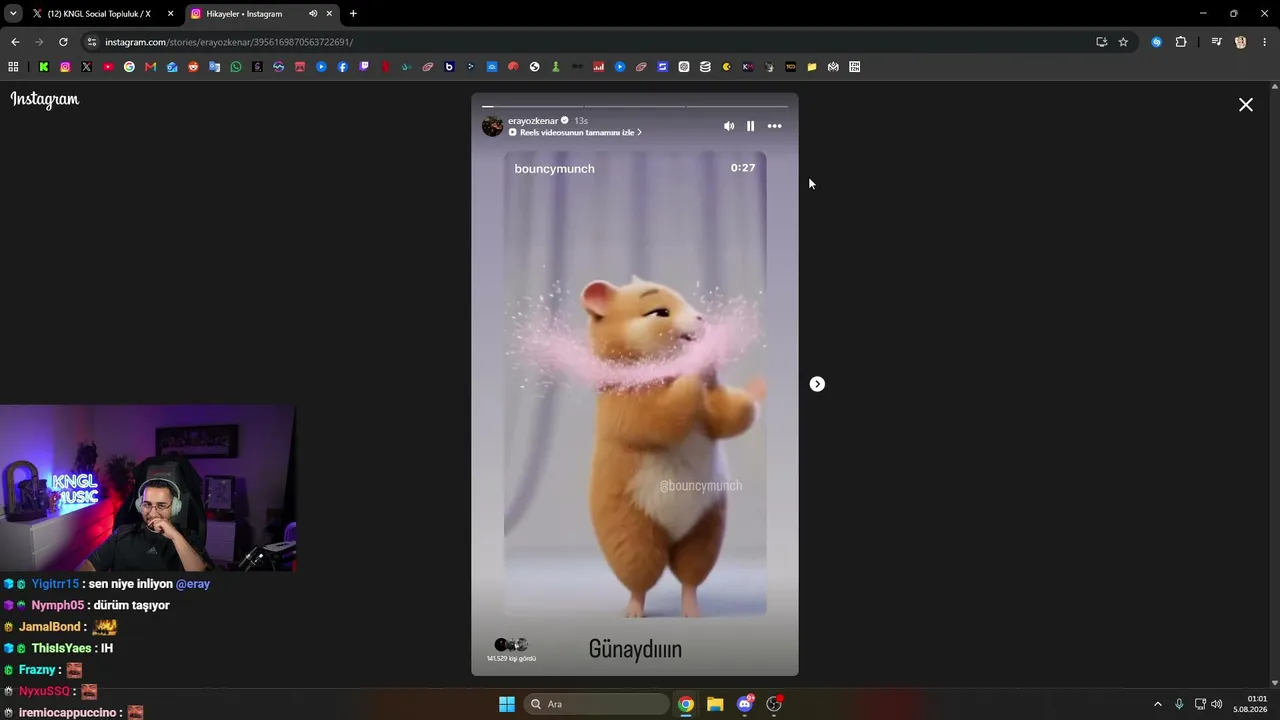The height and width of the screenshot is (720, 1280).
Task: Close the KNGL Social Topluluk X tab
Action: click(x=171, y=14)
